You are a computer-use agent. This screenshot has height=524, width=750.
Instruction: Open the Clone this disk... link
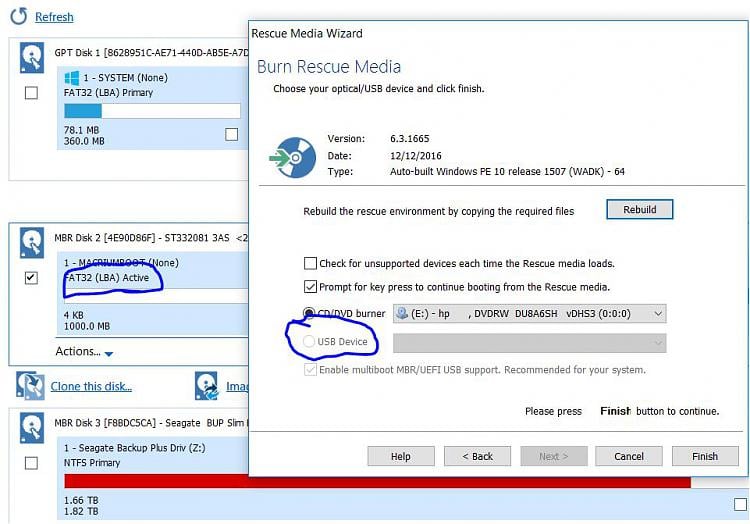pyautogui.click(x=91, y=386)
